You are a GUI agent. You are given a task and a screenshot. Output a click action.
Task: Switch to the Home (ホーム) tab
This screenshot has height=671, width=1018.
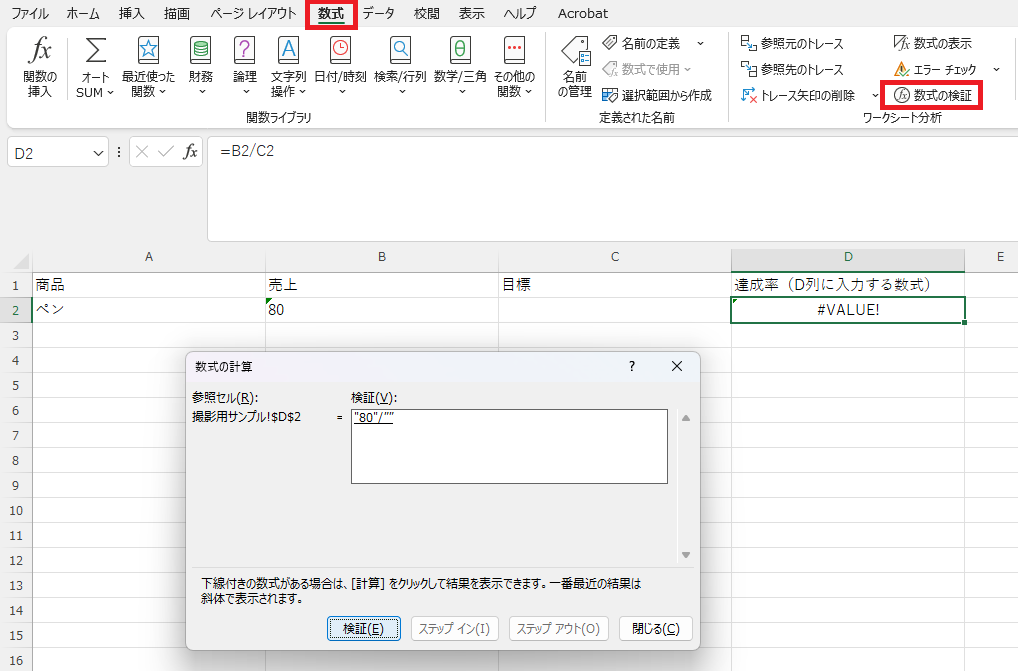(83, 13)
